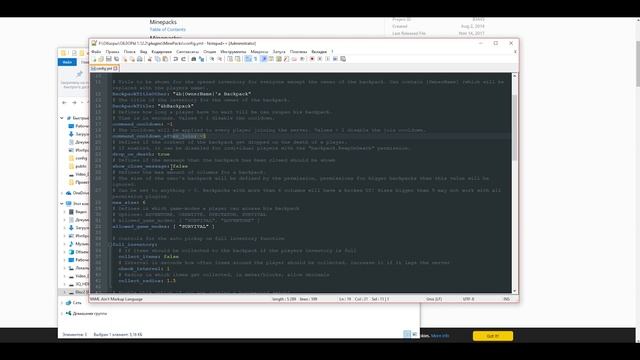The image size is (640, 360).
Task: Toggle Word Wrap in the toolbar
Action: tap(247, 59)
